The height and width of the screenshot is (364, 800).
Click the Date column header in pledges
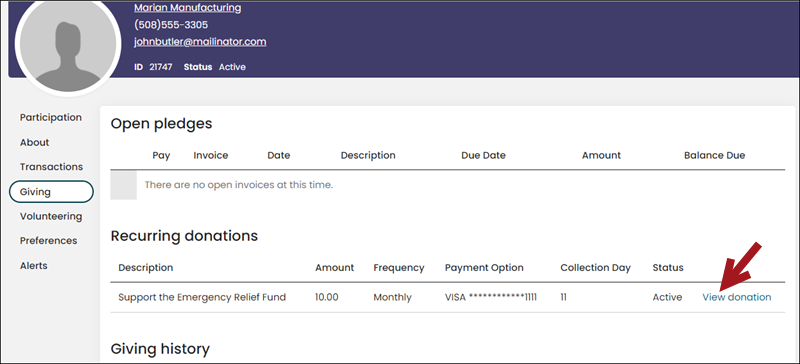click(279, 155)
